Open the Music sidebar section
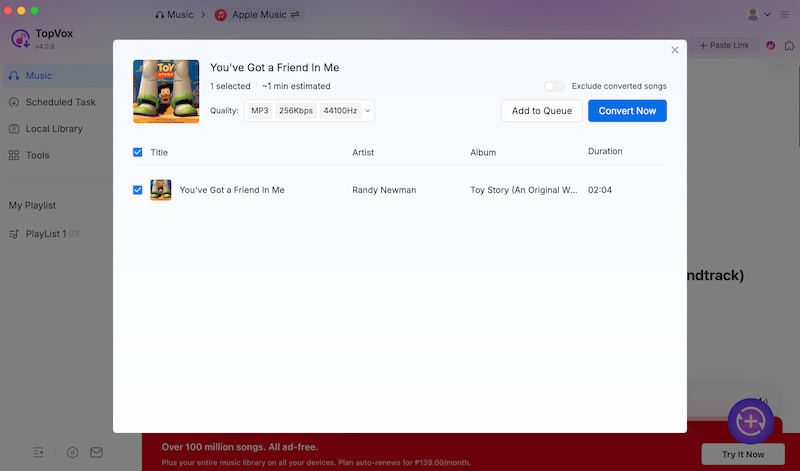The image size is (800, 471). pyautogui.click(x=56, y=76)
